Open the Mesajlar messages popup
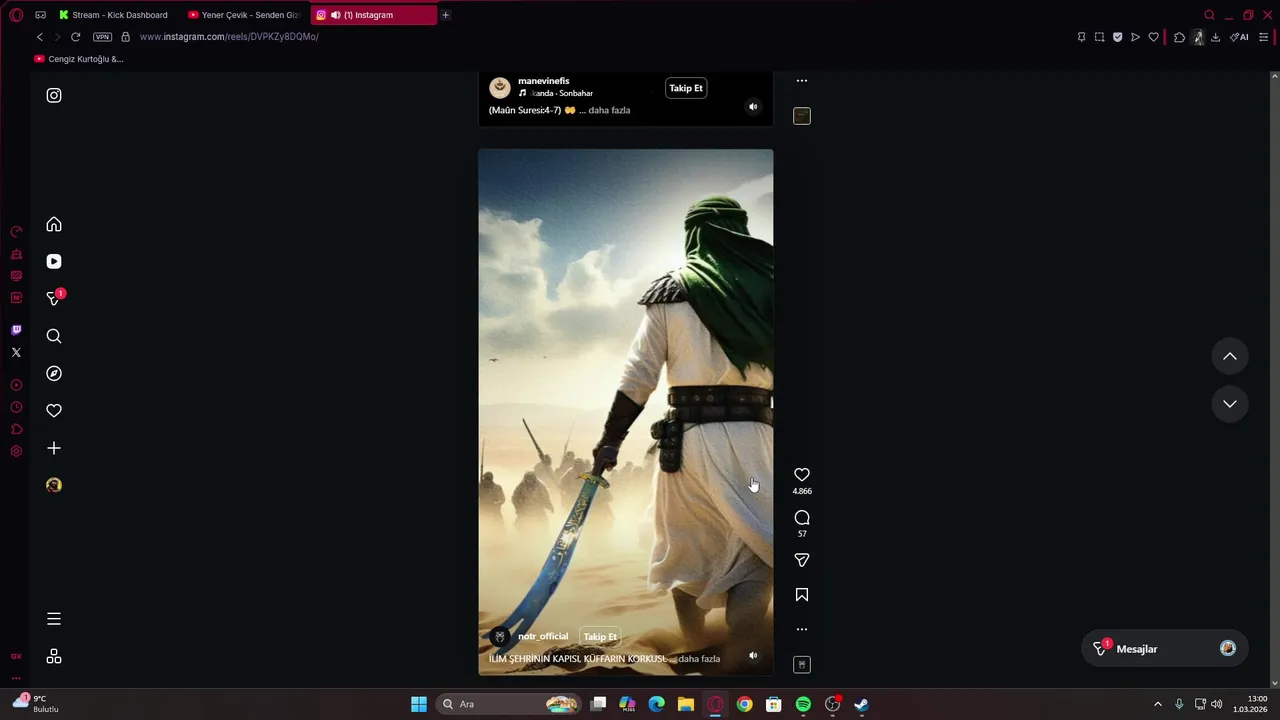1280x720 pixels. (1166, 649)
